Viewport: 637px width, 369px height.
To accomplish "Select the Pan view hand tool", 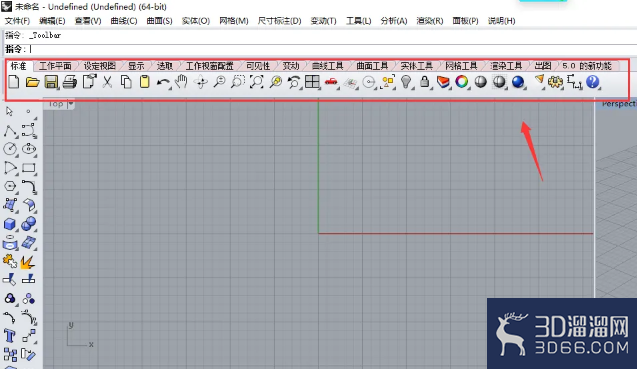I will point(181,82).
